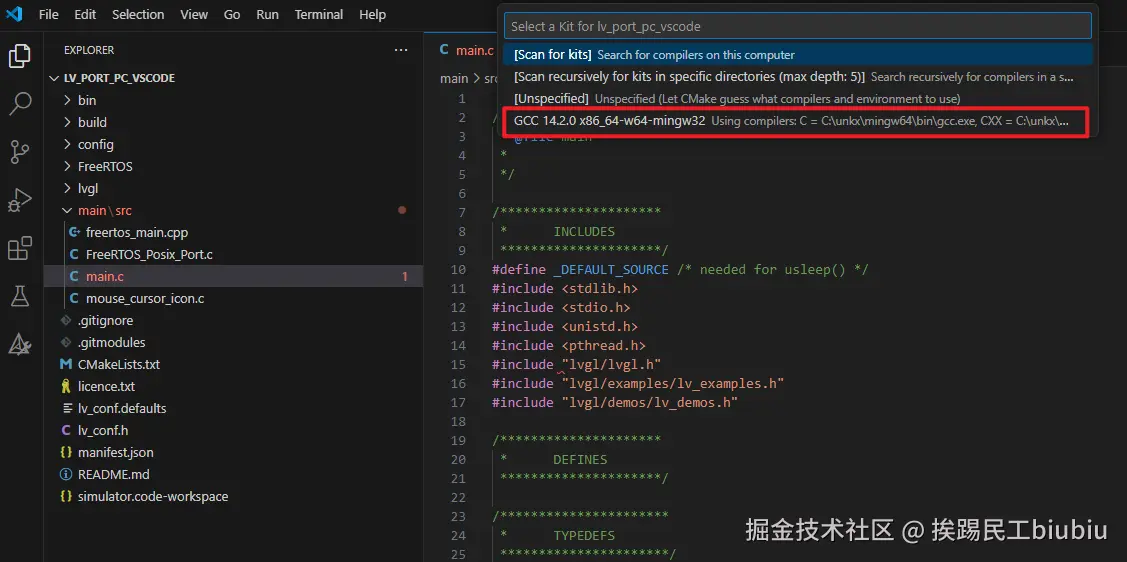Image resolution: width=1127 pixels, height=562 pixels.
Task: Open the Testing flask icon
Action: click(20, 296)
